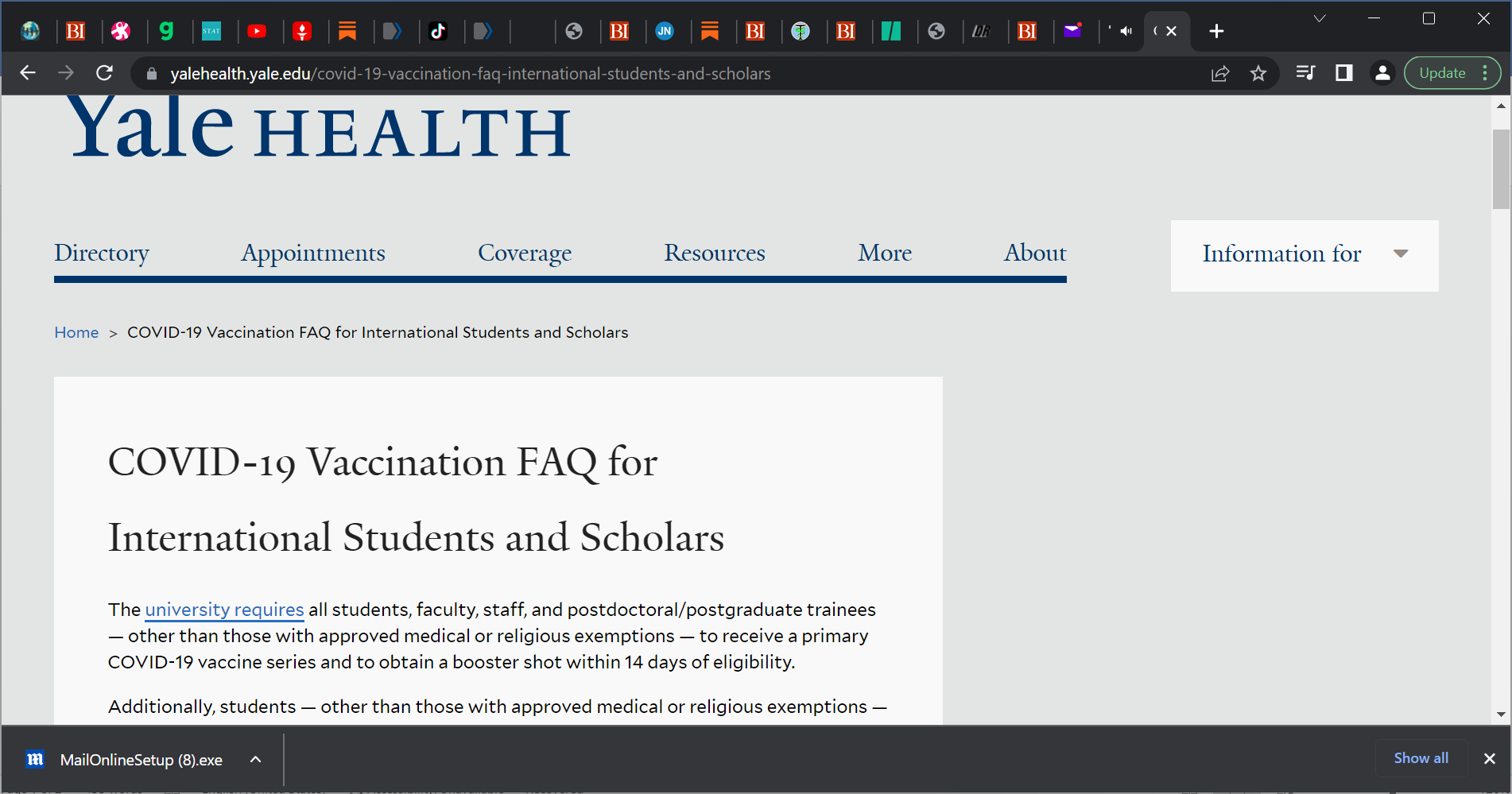The width and height of the screenshot is (1512, 794).
Task: Expand MailOnlineSetup download options chevron
Action: (255, 760)
